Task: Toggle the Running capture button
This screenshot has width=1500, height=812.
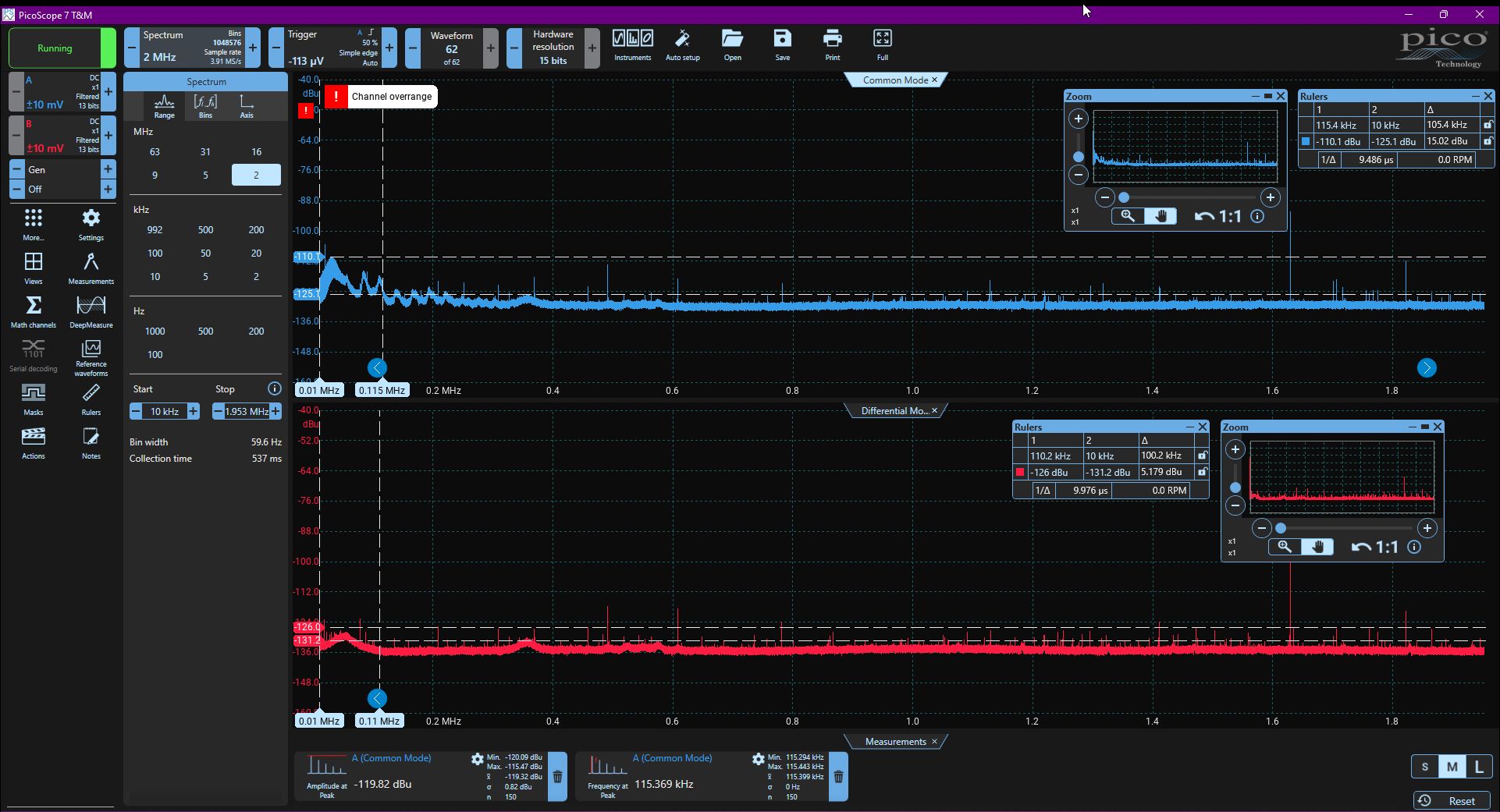Action: click(55, 48)
